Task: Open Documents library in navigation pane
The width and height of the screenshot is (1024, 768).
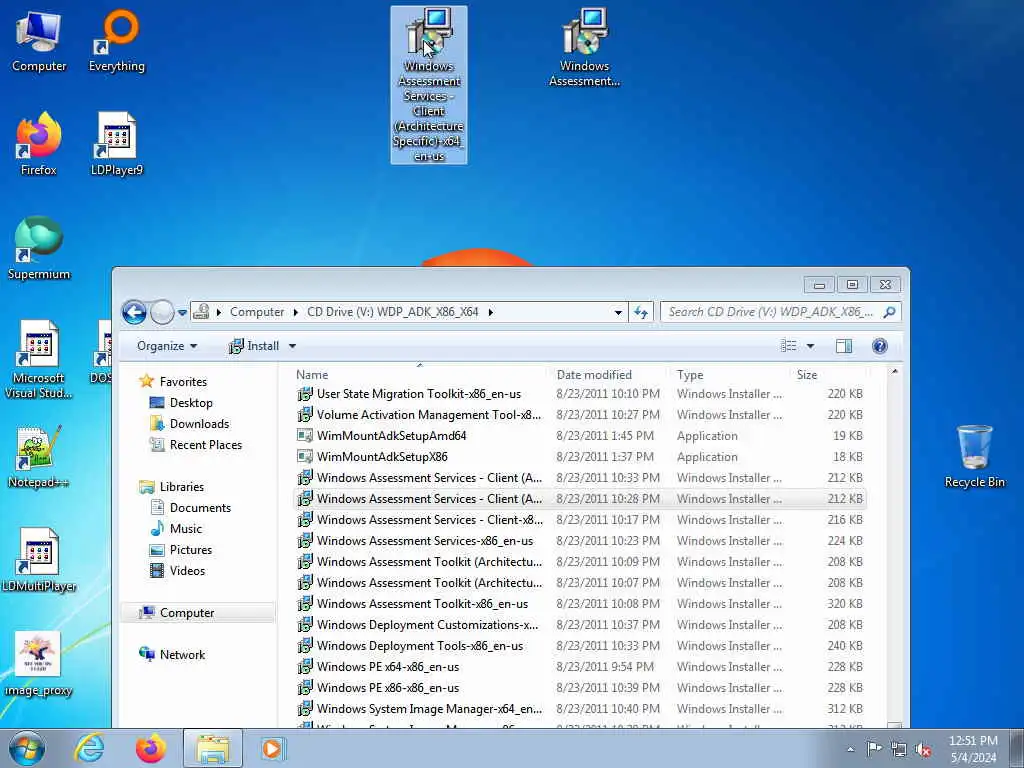Action: point(200,507)
